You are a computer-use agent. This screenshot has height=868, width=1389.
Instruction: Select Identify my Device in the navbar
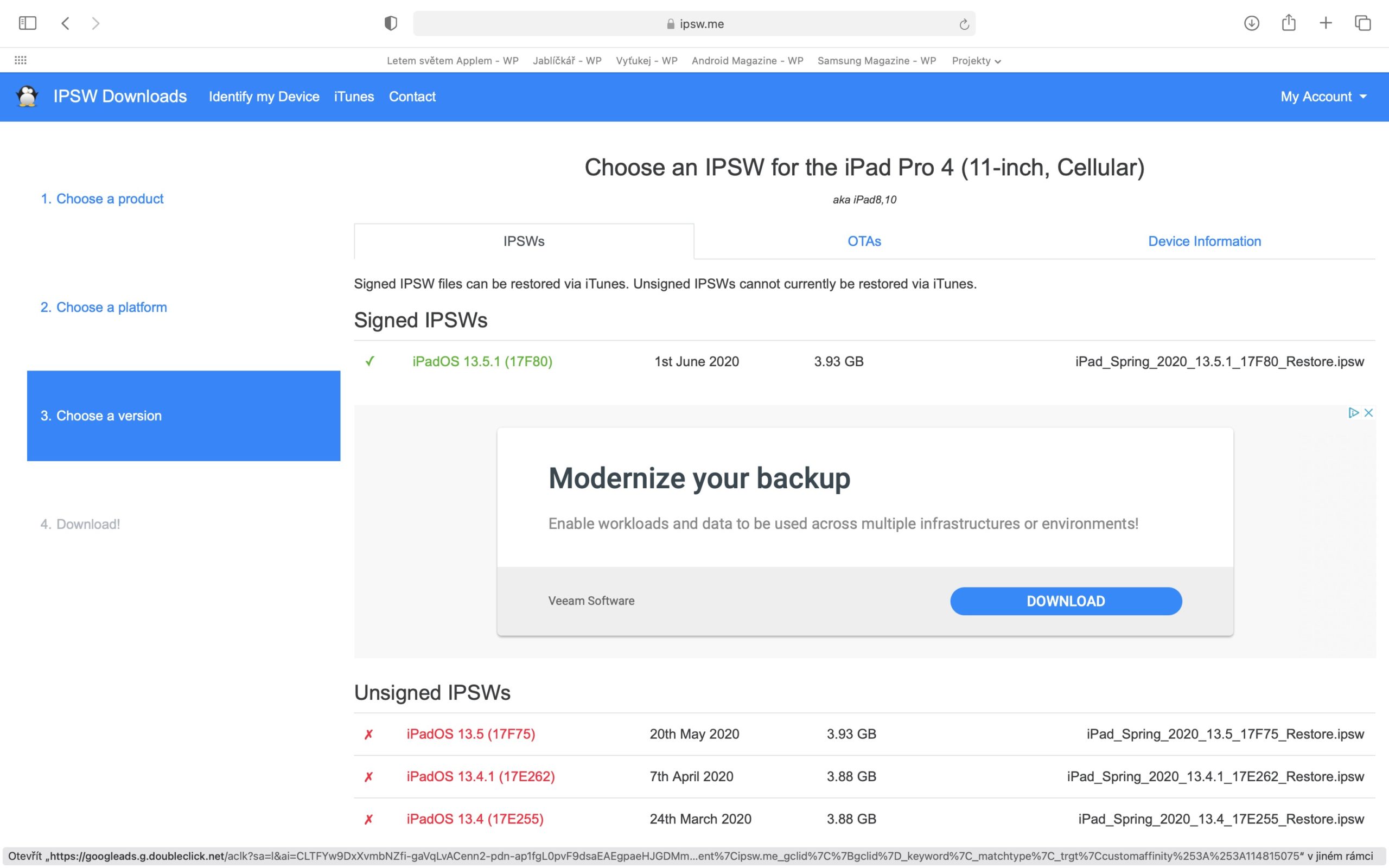point(264,97)
